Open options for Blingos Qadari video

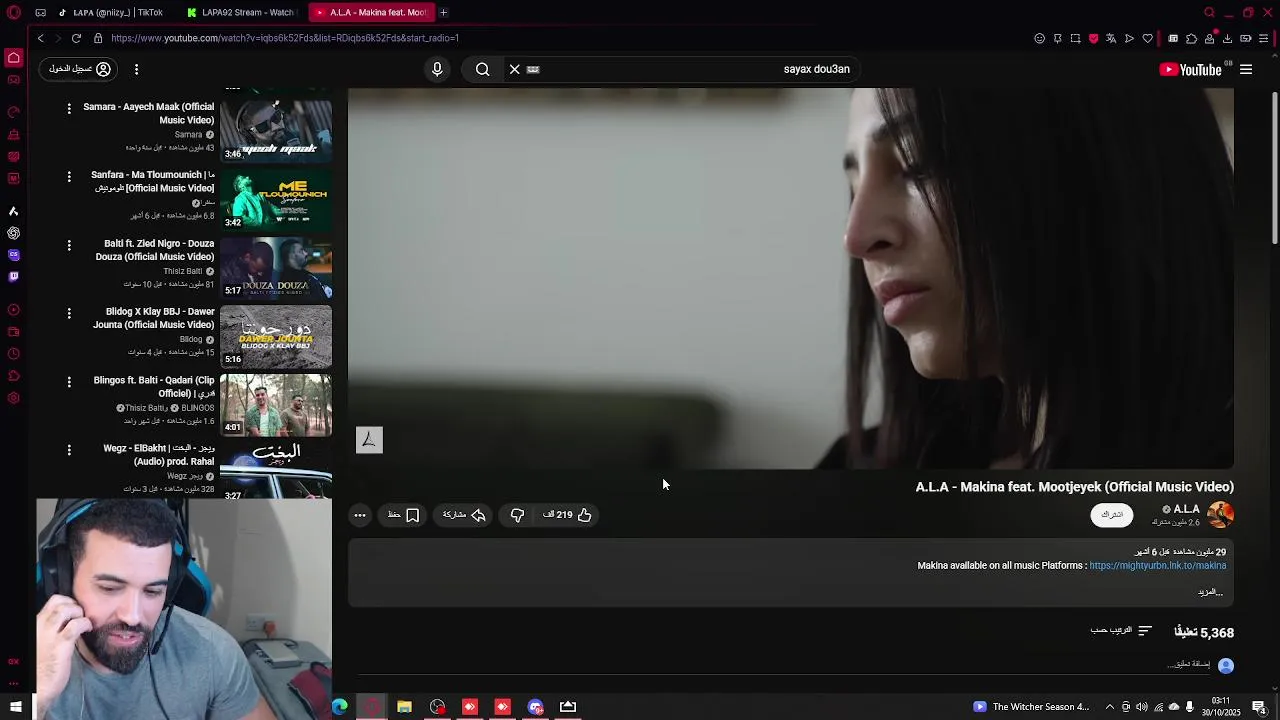pos(69,381)
